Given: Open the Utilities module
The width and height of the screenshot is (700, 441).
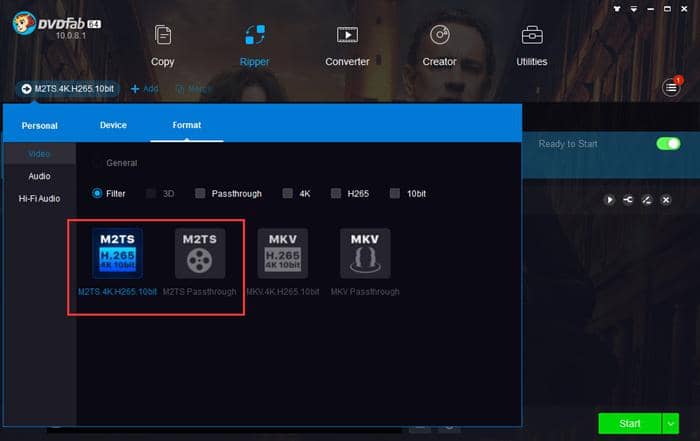Looking at the screenshot, I should [532, 46].
